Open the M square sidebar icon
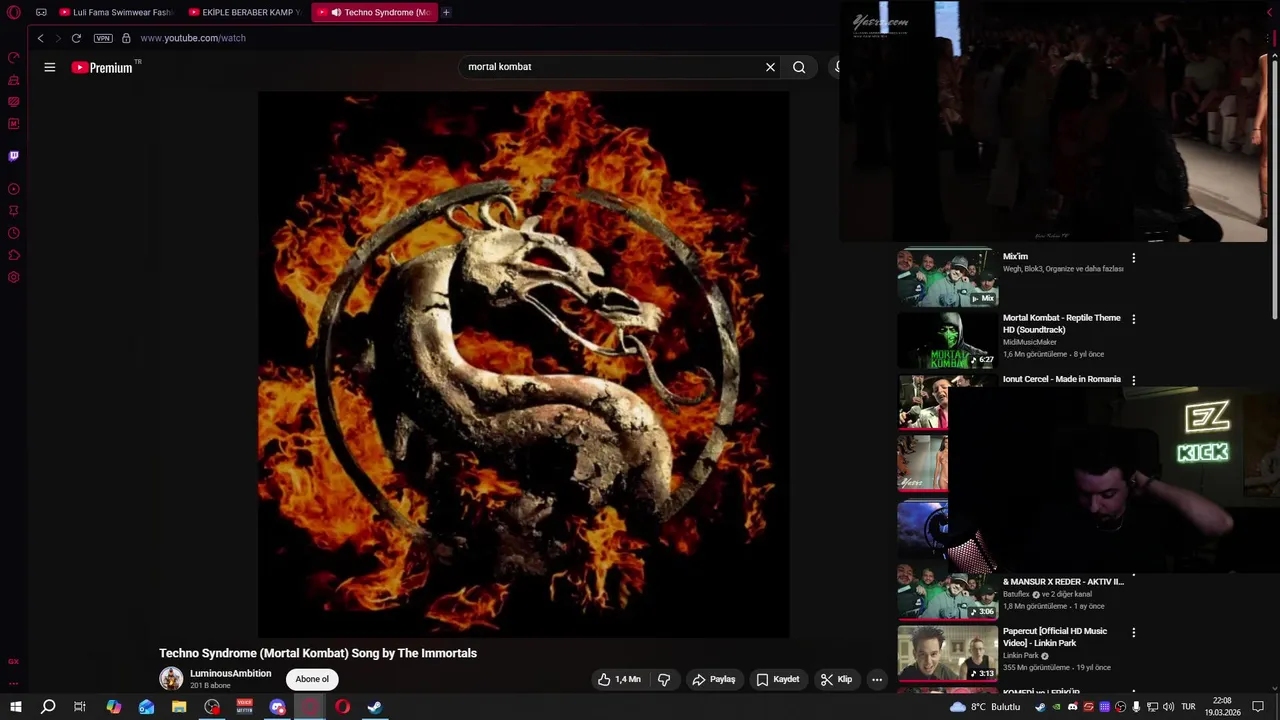Image resolution: width=1280 pixels, height=720 pixels. (x=14, y=124)
